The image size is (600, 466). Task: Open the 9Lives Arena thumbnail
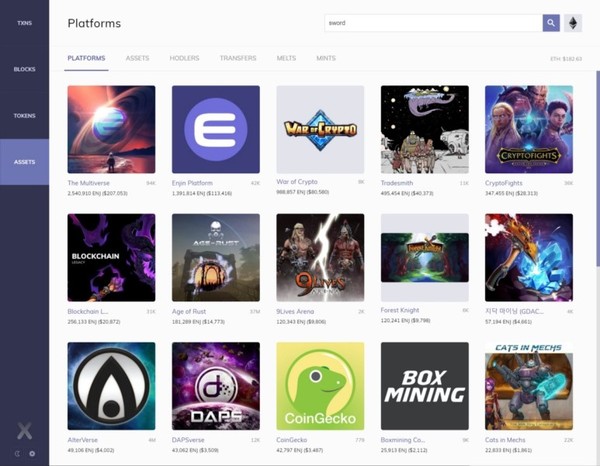pyautogui.click(x=320, y=257)
